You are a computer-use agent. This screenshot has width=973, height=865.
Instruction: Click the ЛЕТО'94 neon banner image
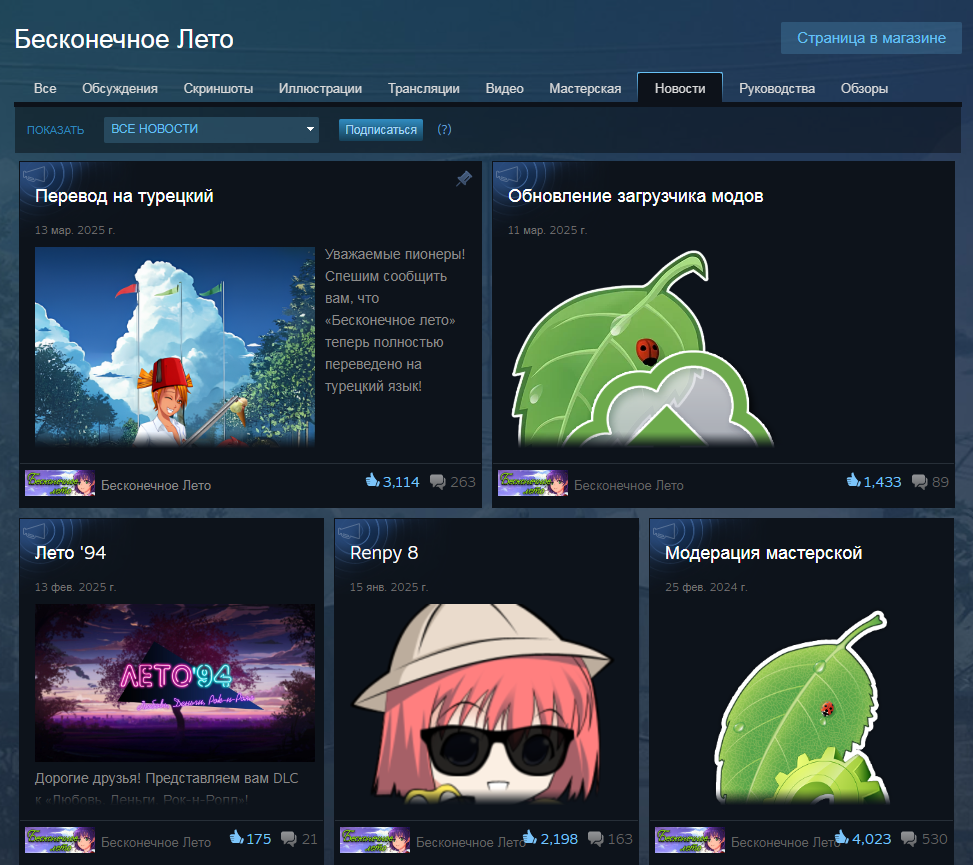point(175,683)
